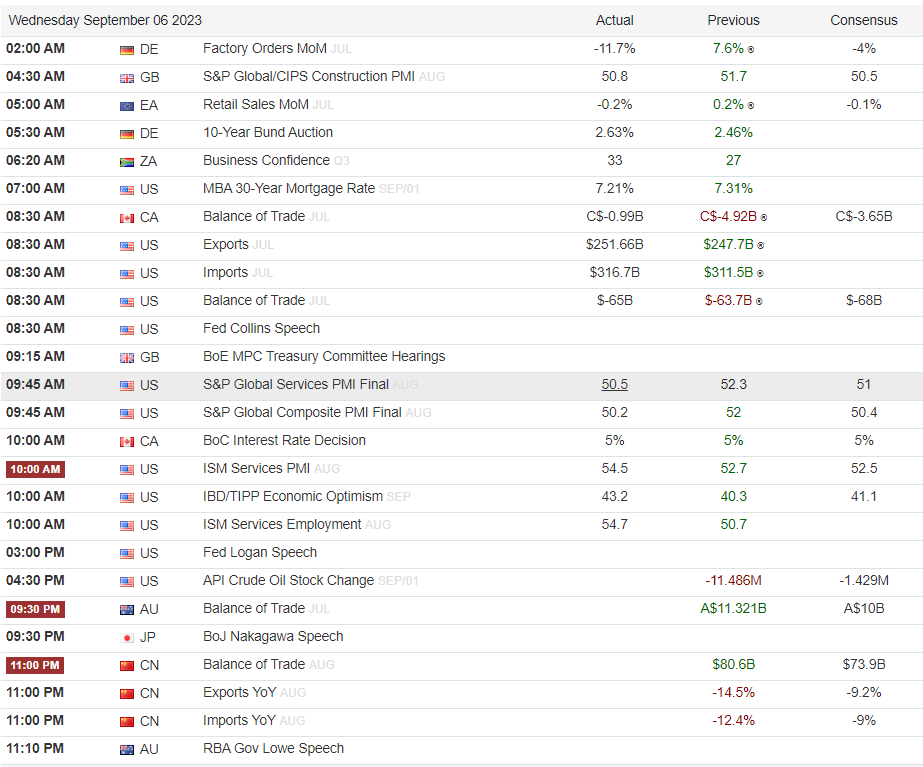Image resolution: width=923 pixels, height=767 pixels.
Task: Click the Japan flag beside BoJ Nakagawa Speech
Action: click(127, 638)
